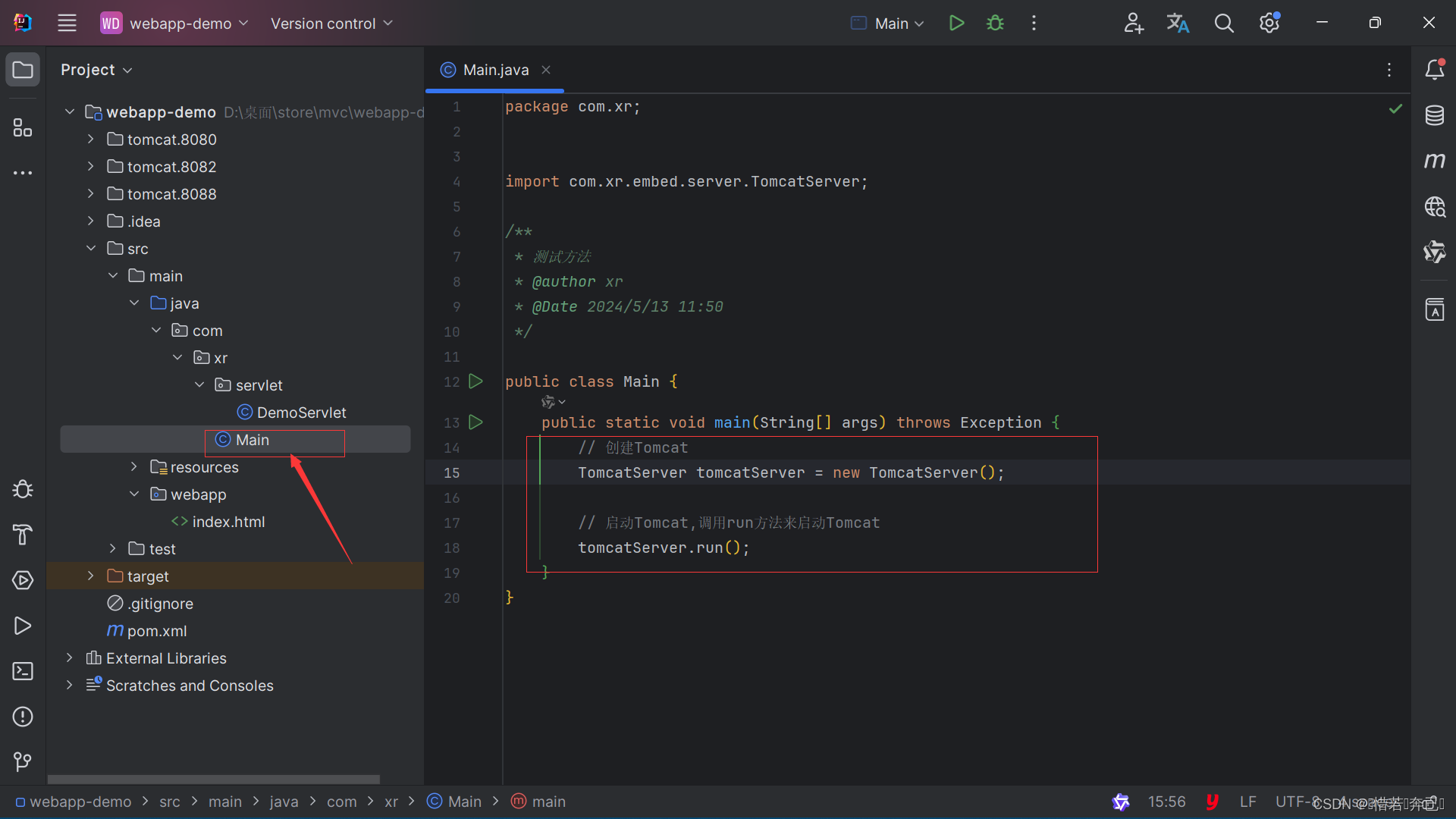Click run gutter icon beside main method
Screen dimensions: 1456x819
point(475,422)
